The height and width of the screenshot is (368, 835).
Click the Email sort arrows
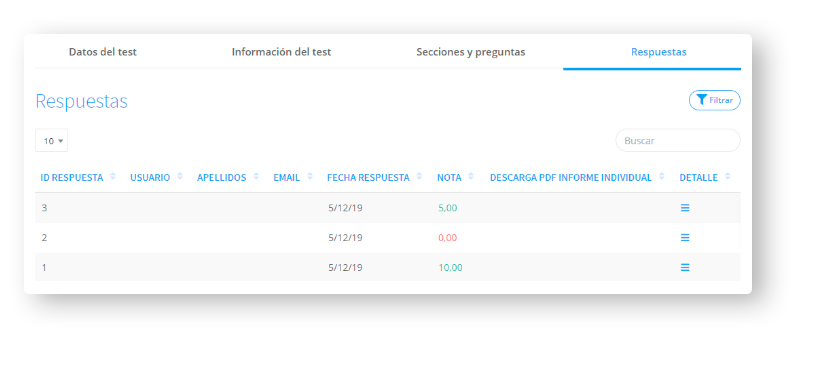(310, 176)
